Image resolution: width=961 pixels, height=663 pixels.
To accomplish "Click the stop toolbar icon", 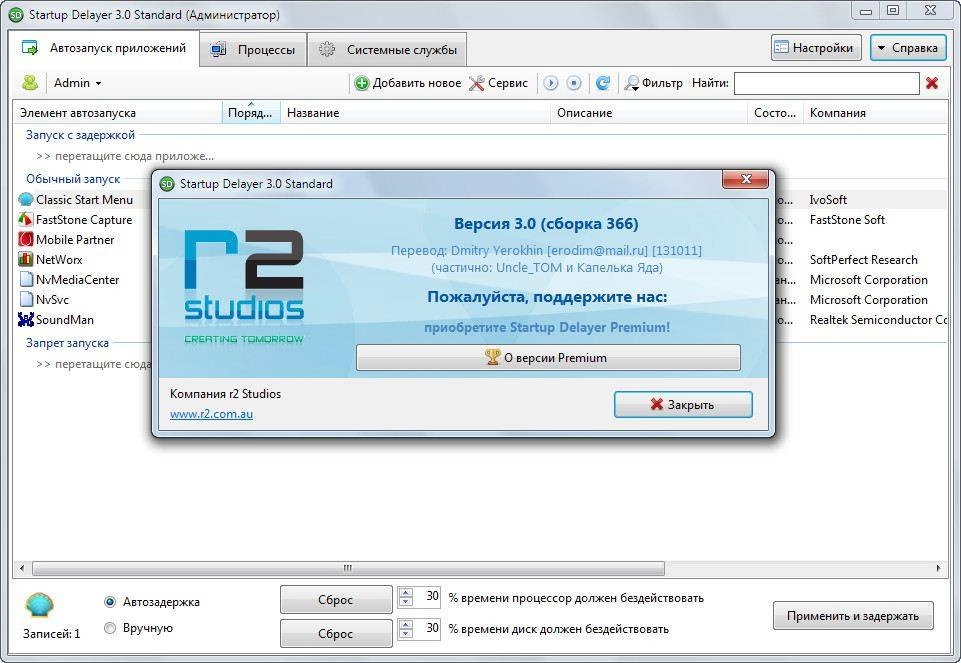I will 574,83.
